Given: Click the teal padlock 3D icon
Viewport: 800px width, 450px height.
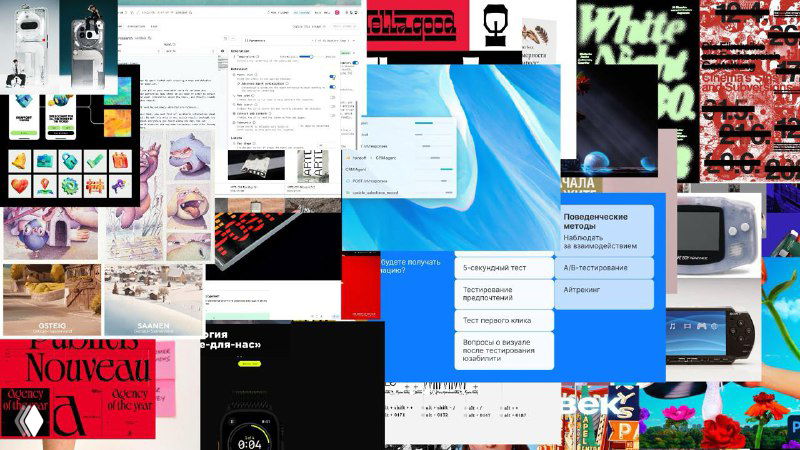Looking at the screenshot, I should tap(69, 161).
